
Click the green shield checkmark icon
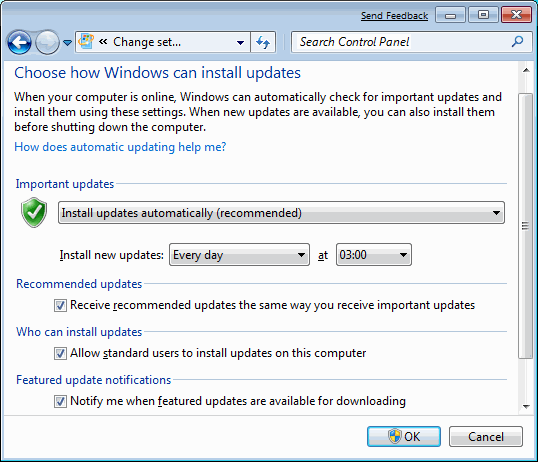coord(34,212)
